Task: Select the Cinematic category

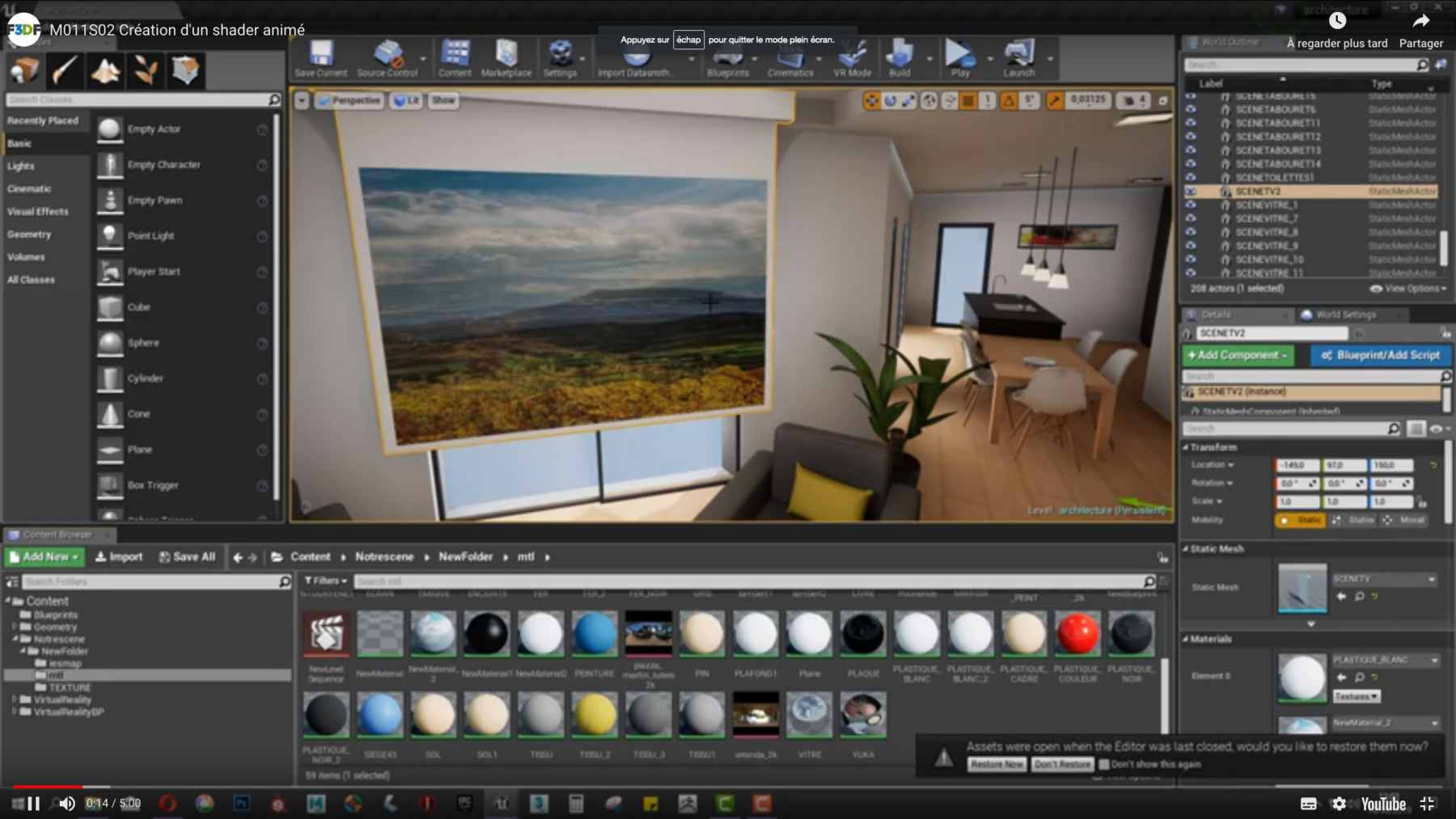Action: tap(29, 188)
